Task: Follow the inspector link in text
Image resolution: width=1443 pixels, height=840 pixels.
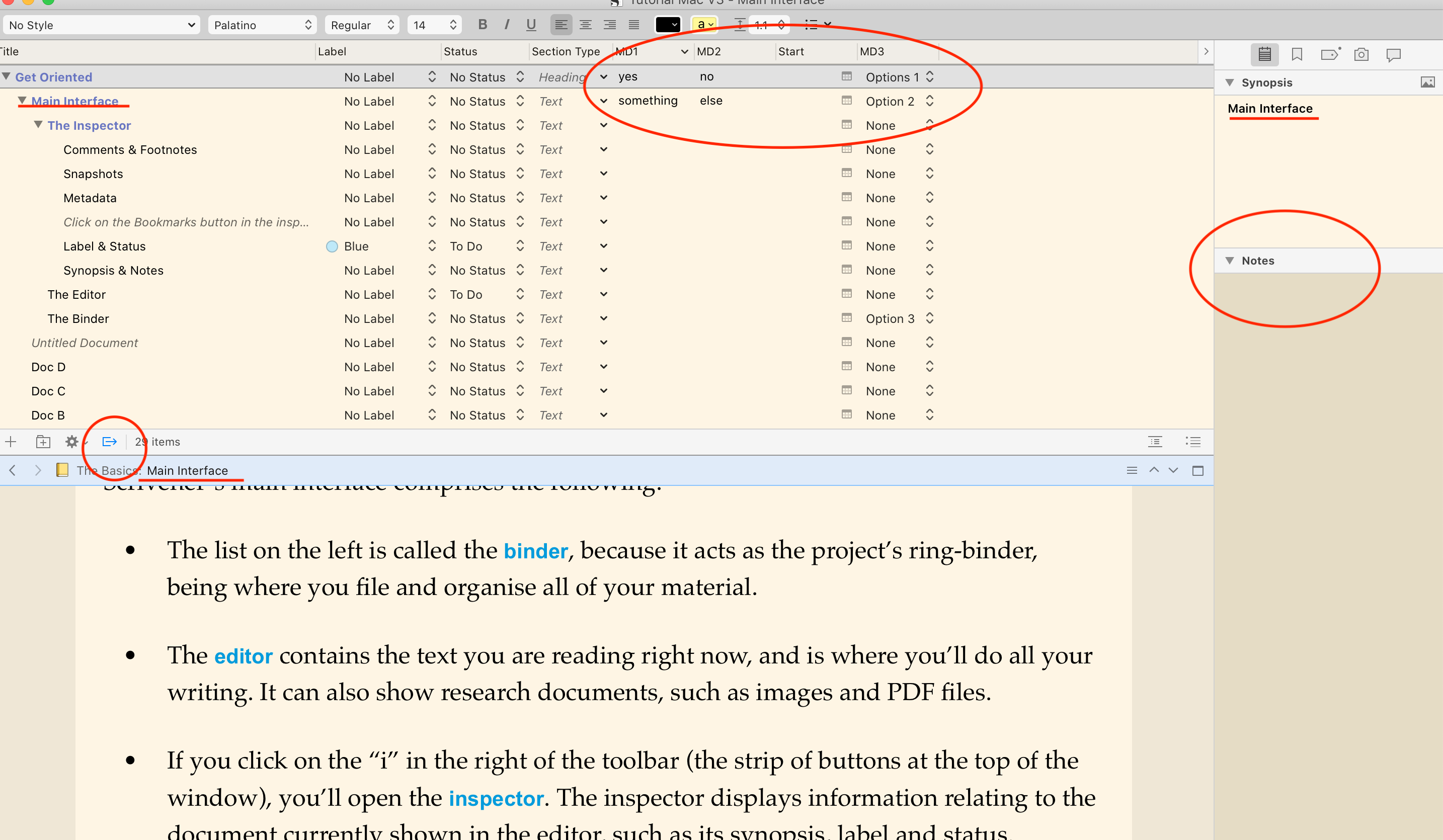Action: [x=496, y=798]
